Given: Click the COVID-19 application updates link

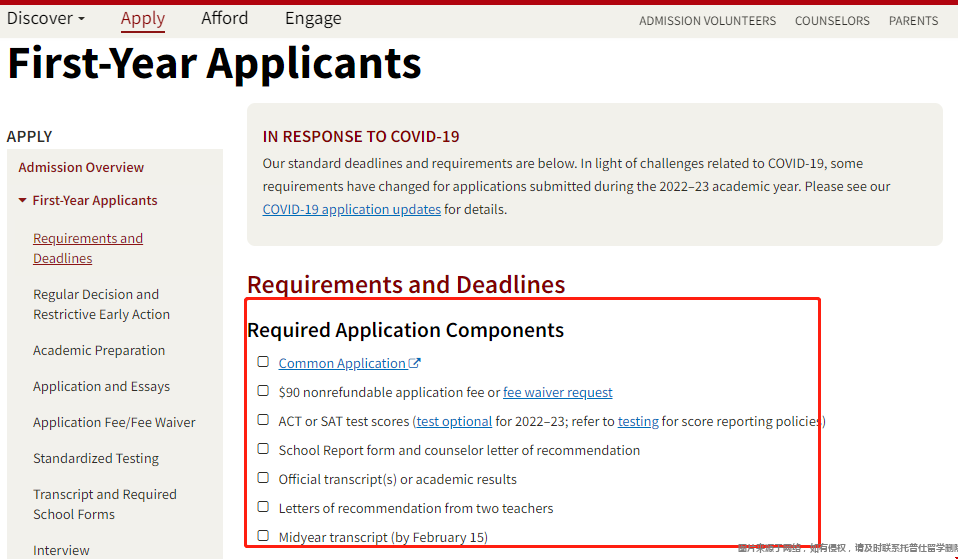Looking at the screenshot, I should [x=351, y=210].
